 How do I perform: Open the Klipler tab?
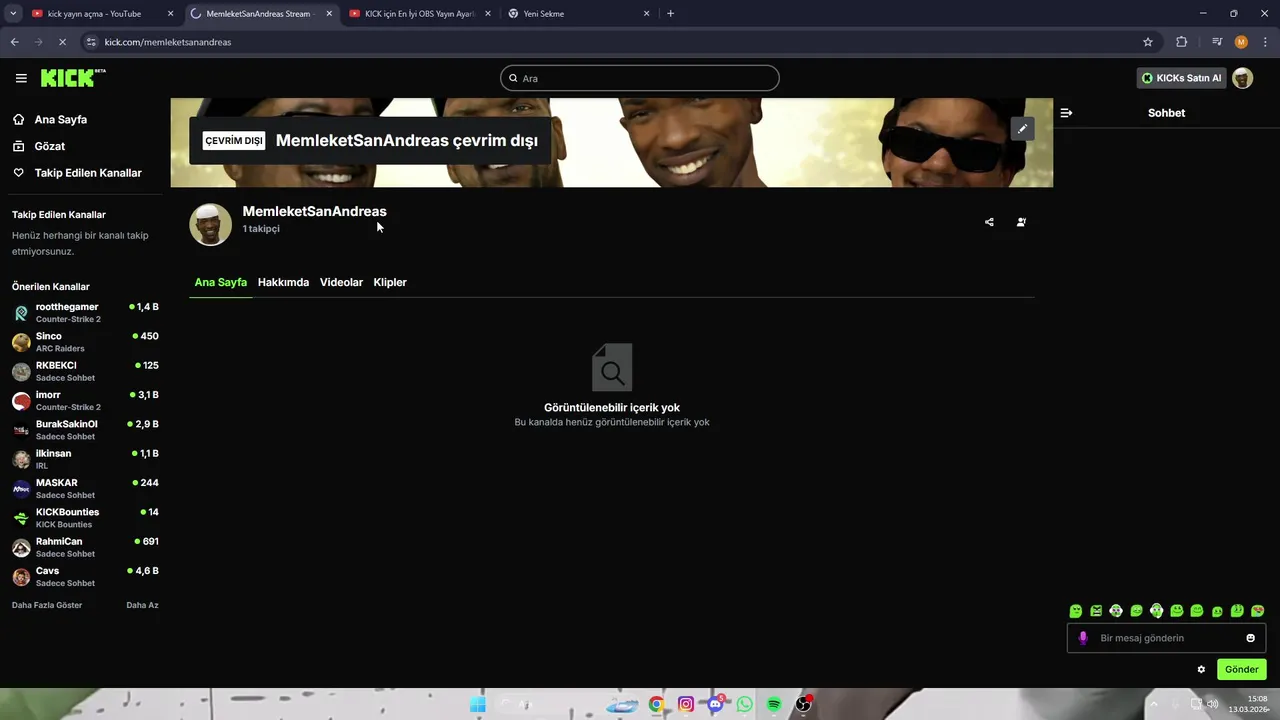coord(390,282)
